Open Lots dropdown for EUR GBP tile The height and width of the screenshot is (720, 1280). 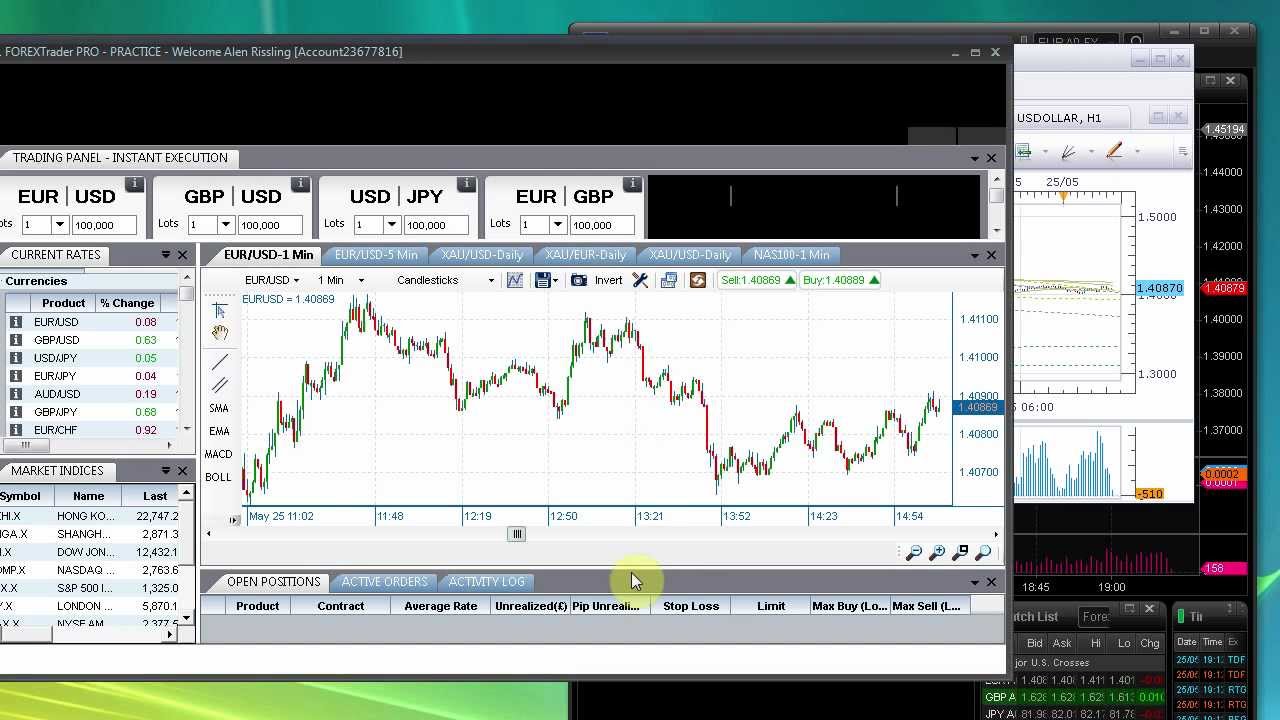pyautogui.click(x=558, y=225)
